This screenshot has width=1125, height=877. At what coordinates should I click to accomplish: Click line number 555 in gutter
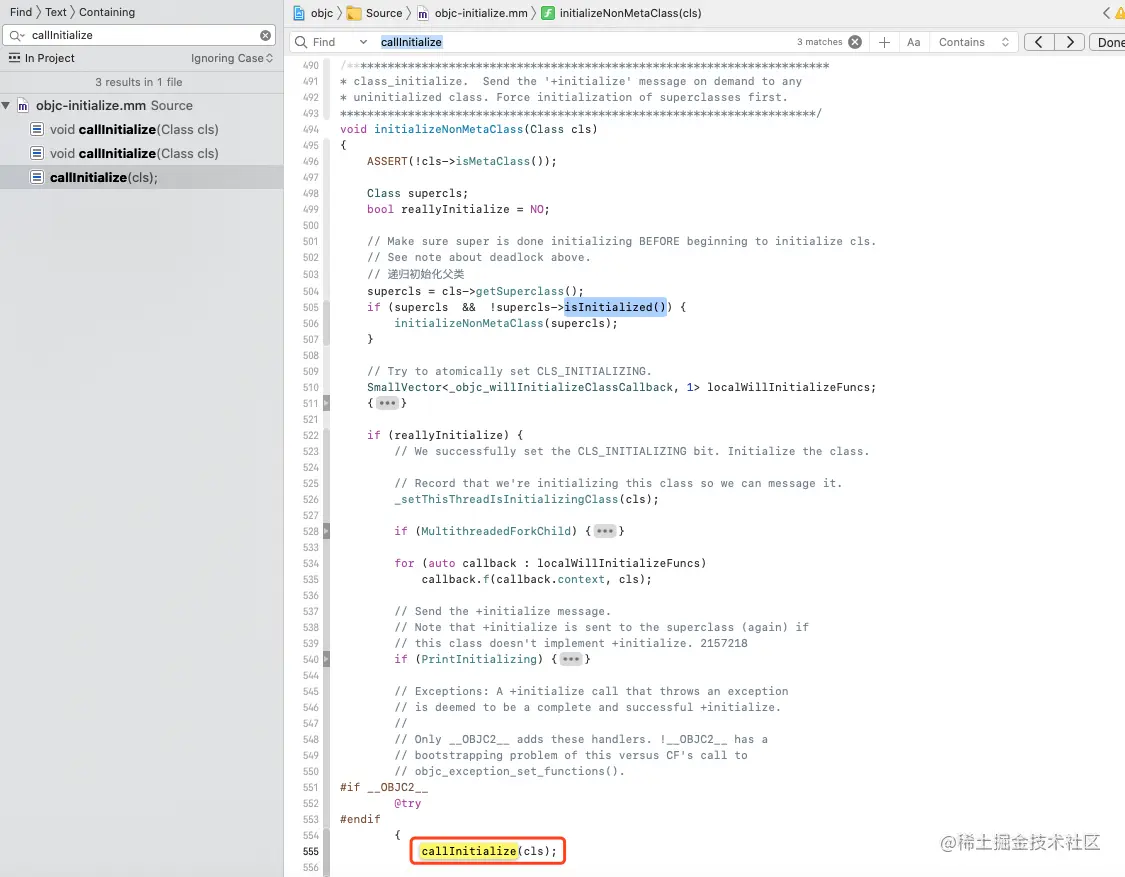coord(311,851)
